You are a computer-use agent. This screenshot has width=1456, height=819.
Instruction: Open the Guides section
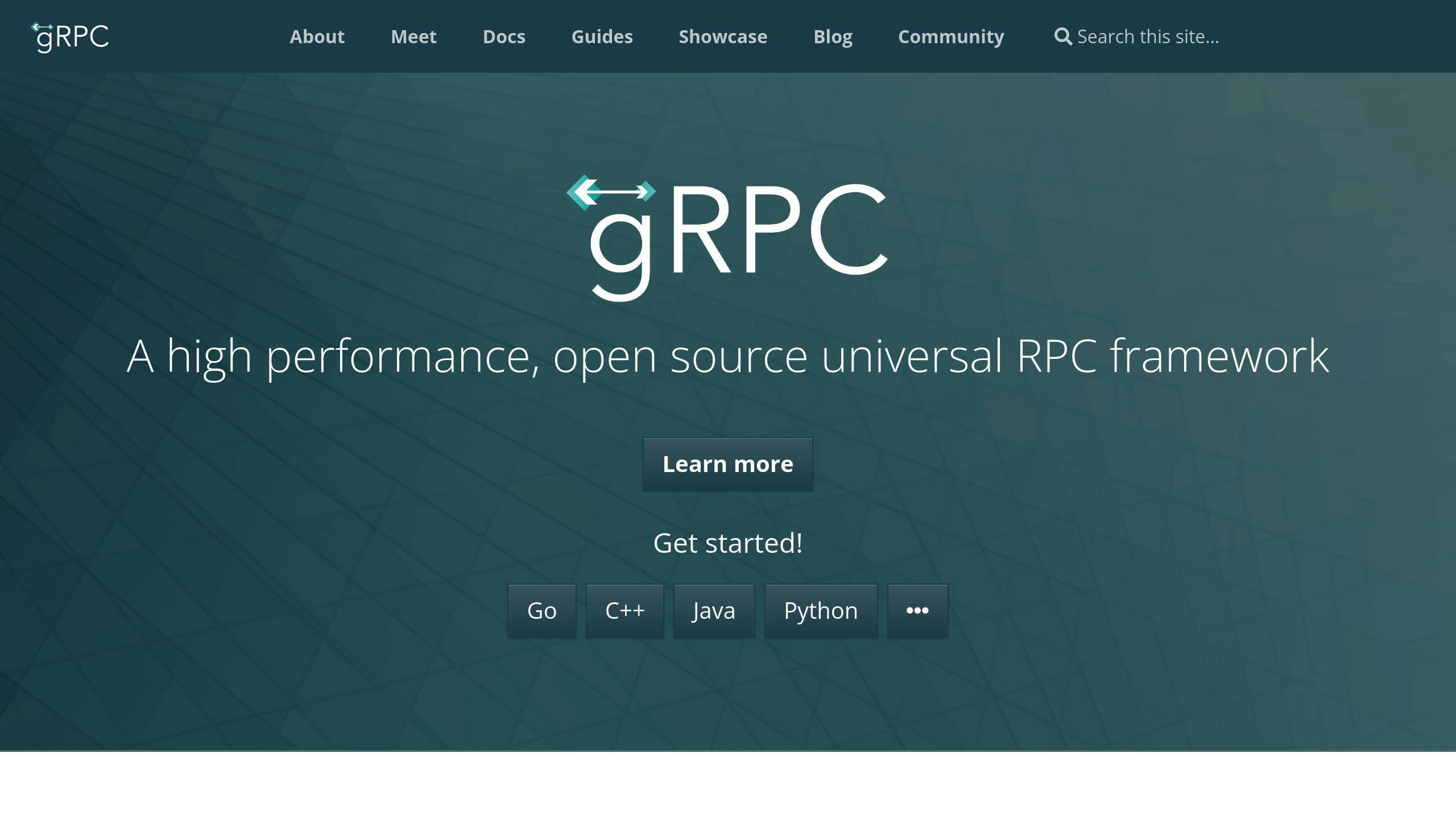[602, 36]
